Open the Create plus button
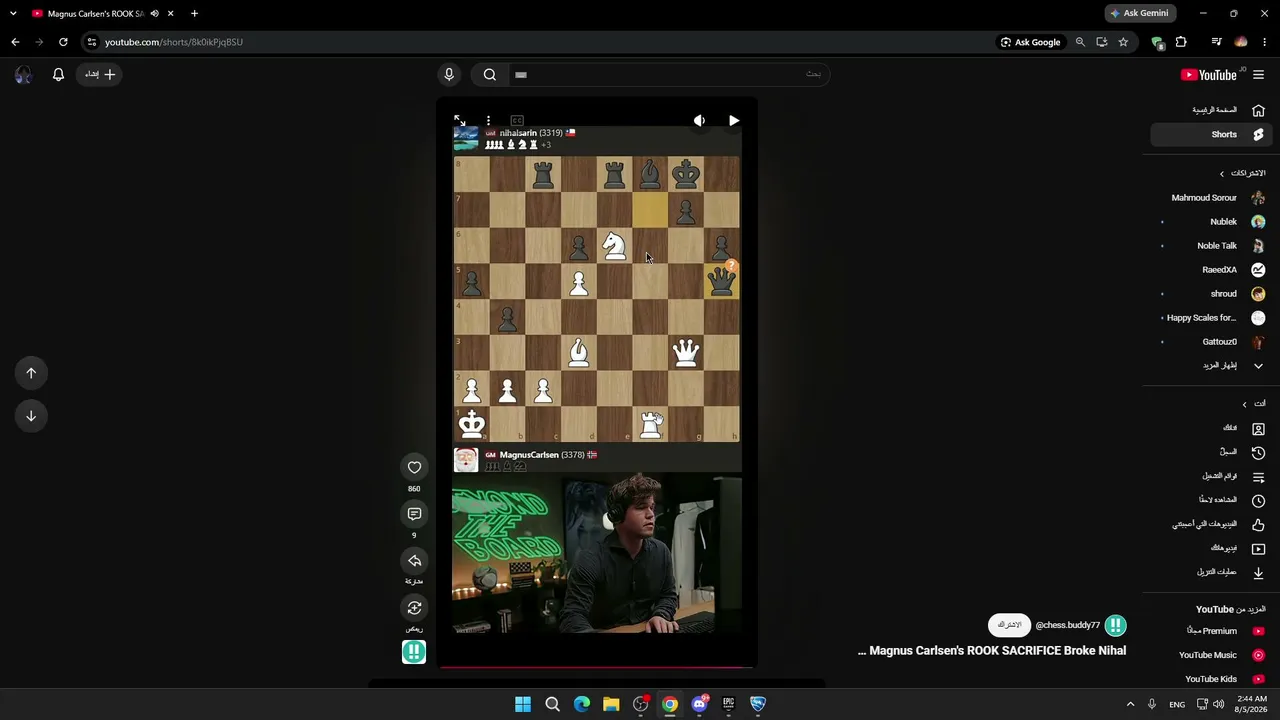Image resolution: width=1280 pixels, height=720 pixels. pos(99,74)
